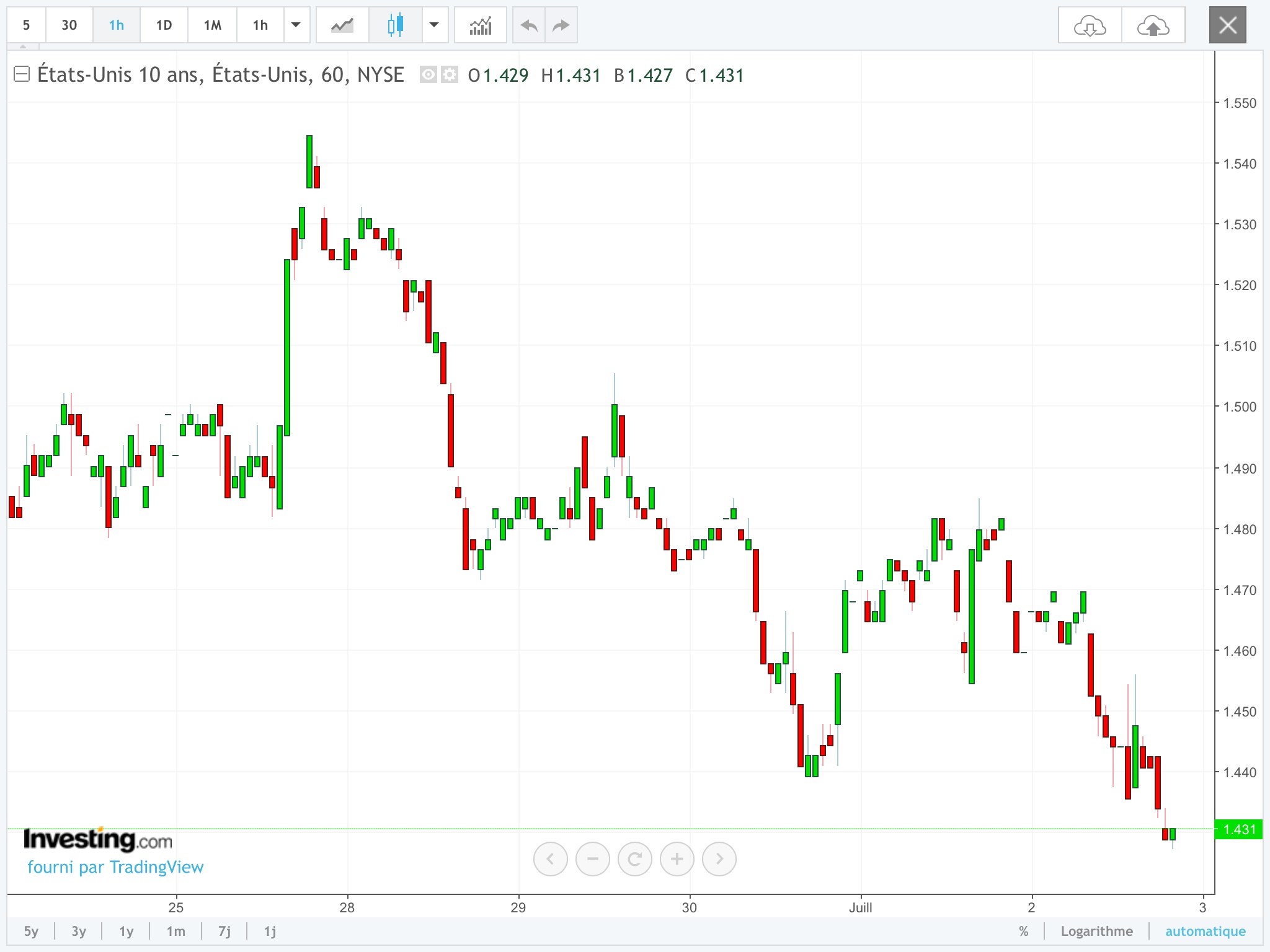Open the chart style dropdown arrow
Viewport: 1270px width, 952px height.
[x=434, y=25]
